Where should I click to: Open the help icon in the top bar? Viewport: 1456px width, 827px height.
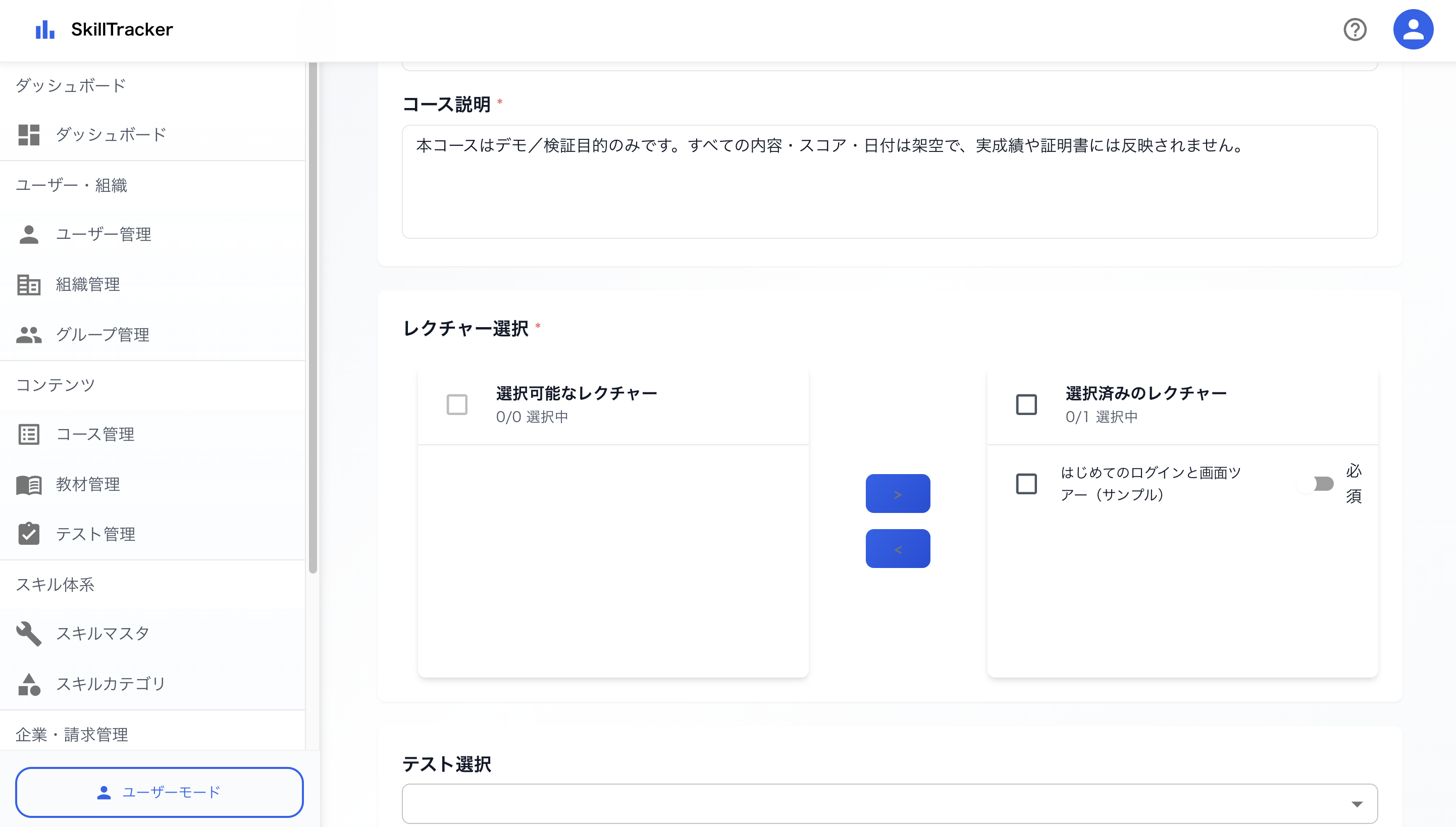point(1355,29)
